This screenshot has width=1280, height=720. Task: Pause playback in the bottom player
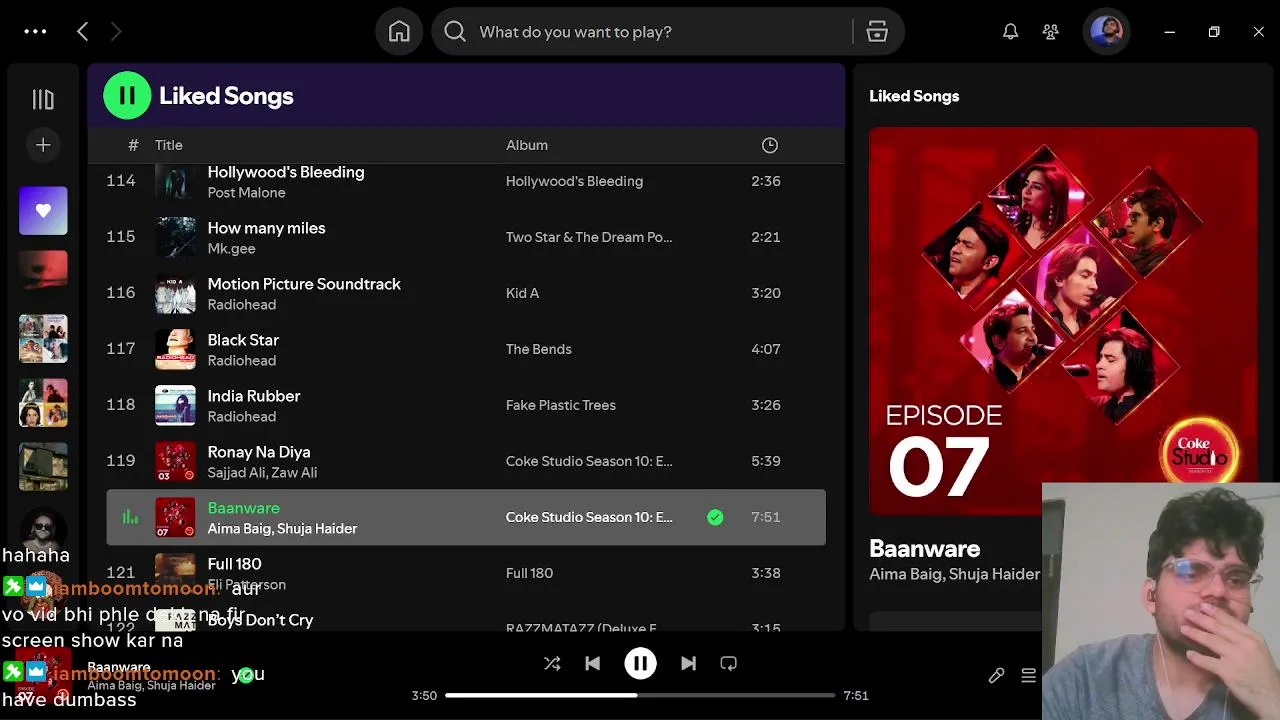point(641,663)
